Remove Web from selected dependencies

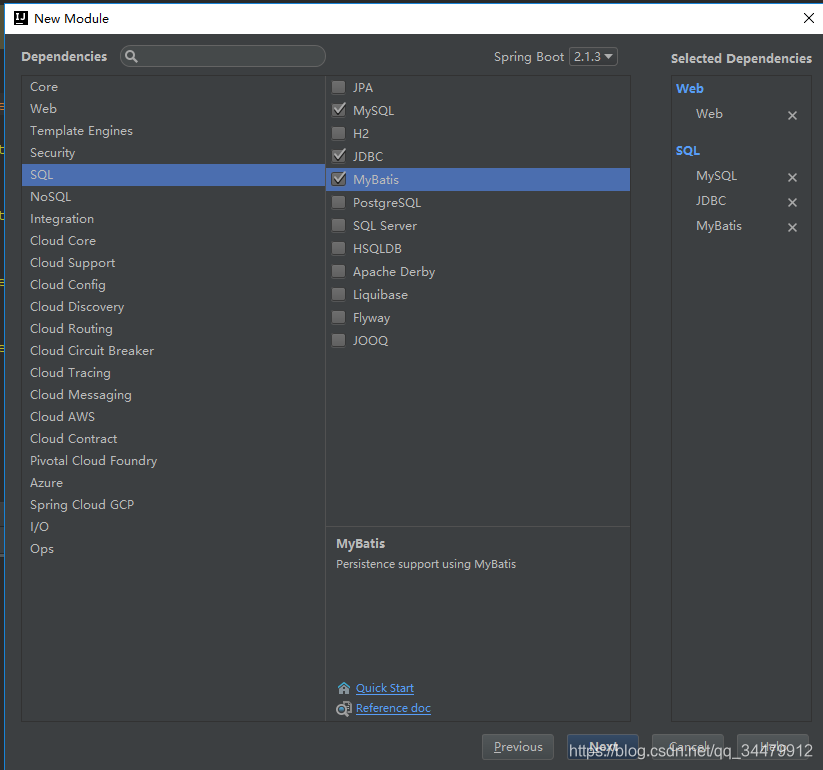point(792,115)
